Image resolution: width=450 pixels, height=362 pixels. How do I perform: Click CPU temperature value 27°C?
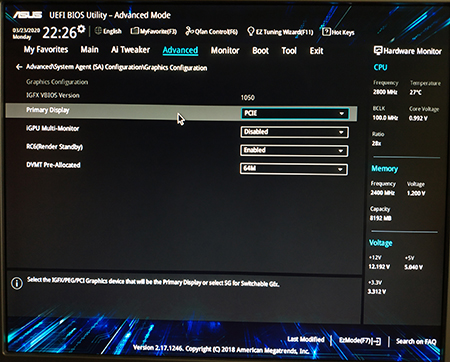(x=415, y=92)
